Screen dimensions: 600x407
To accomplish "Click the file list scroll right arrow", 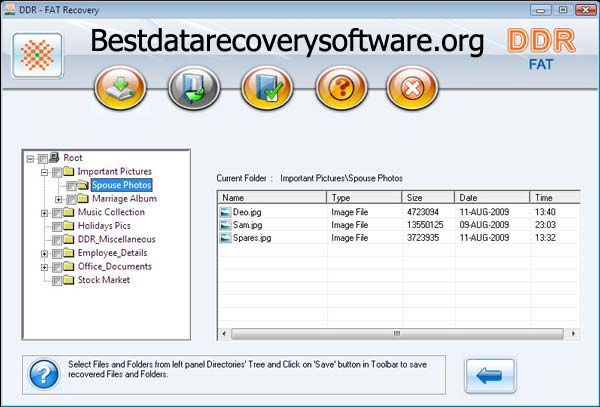I will pyautogui.click(x=573, y=334).
